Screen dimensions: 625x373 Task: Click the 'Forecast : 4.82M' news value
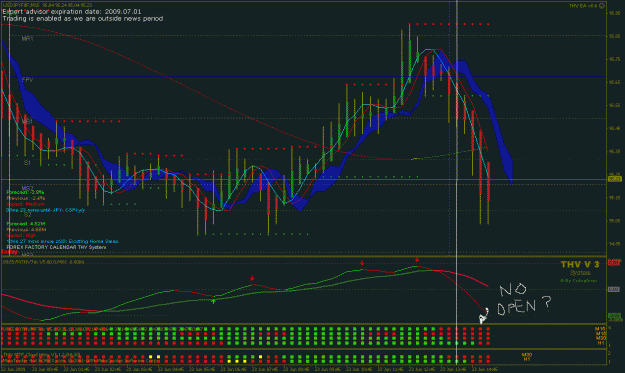click(26, 224)
